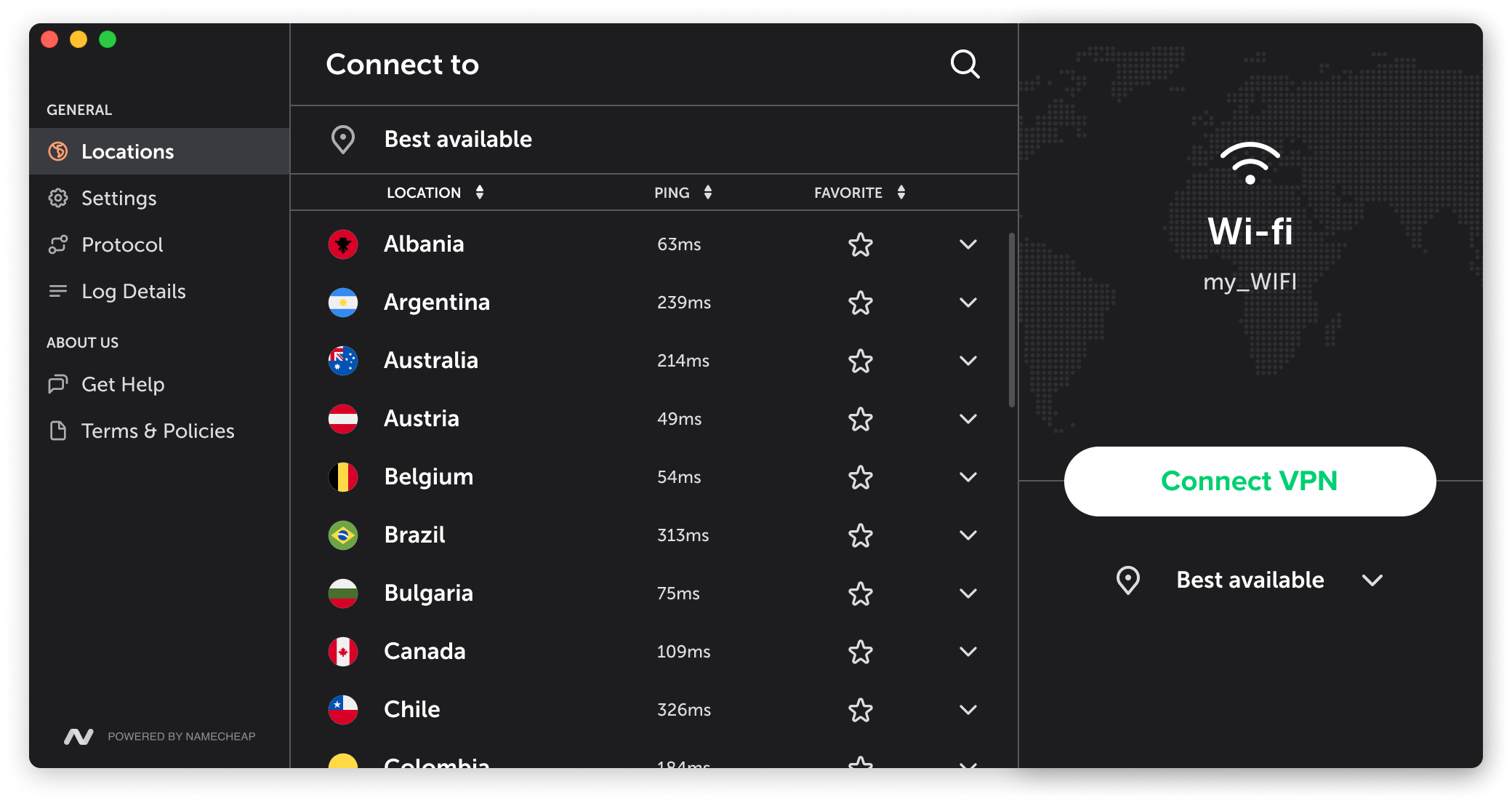The image size is (1512, 803).
Task: Sort locations by PING column
Action: pyautogui.click(x=682, y=192)
